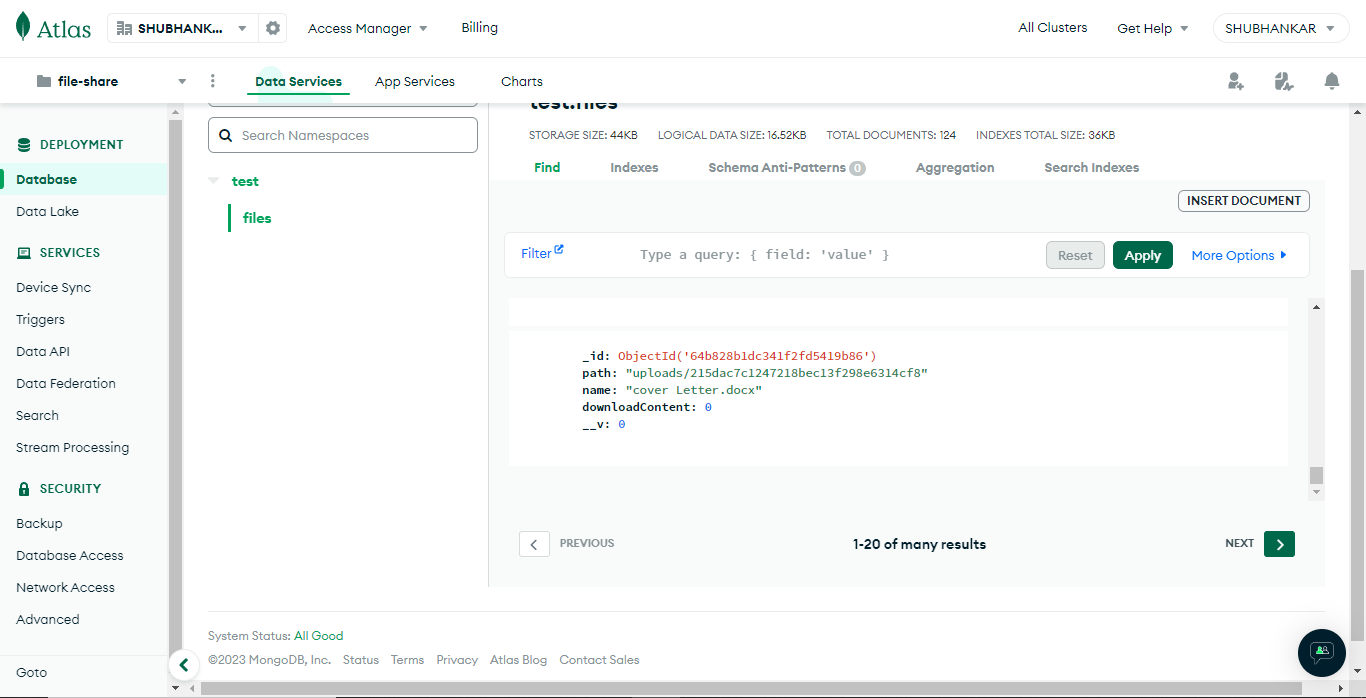Click the Contact Sales link

tap(599, 660)
